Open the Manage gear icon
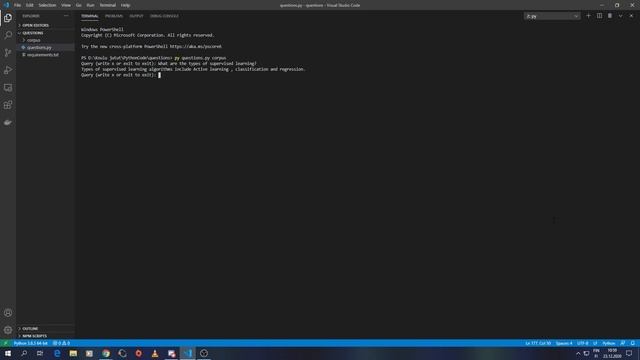 (x=8, y=330)
